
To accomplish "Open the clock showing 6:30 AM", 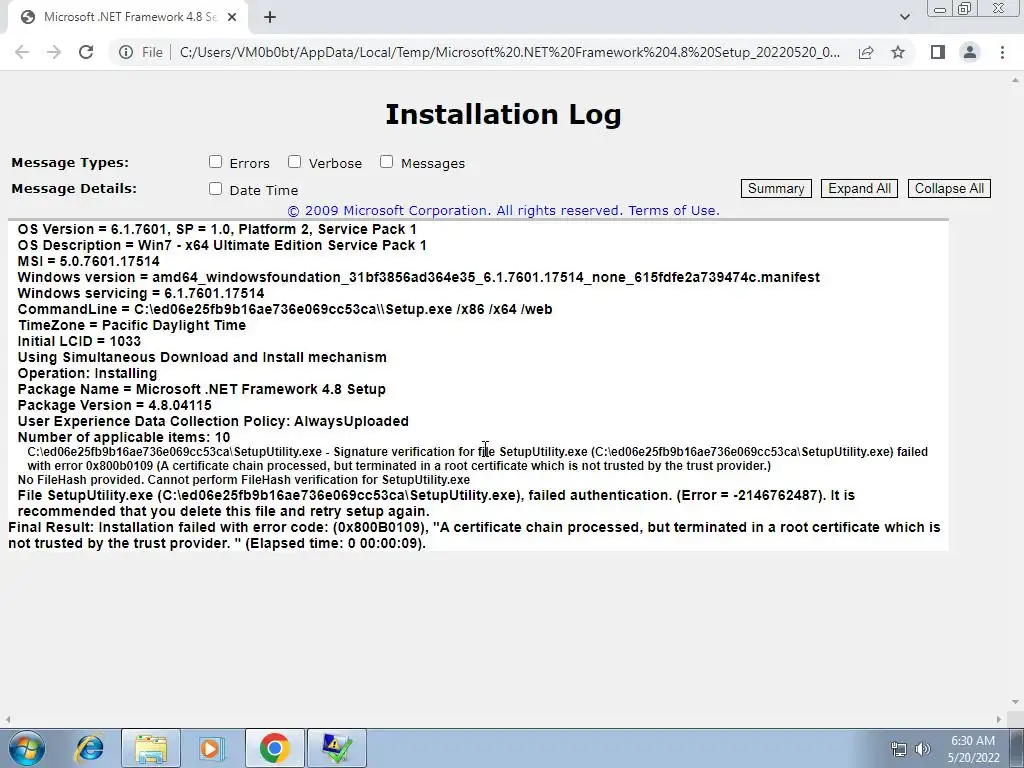I will click(x=974, y=749).
